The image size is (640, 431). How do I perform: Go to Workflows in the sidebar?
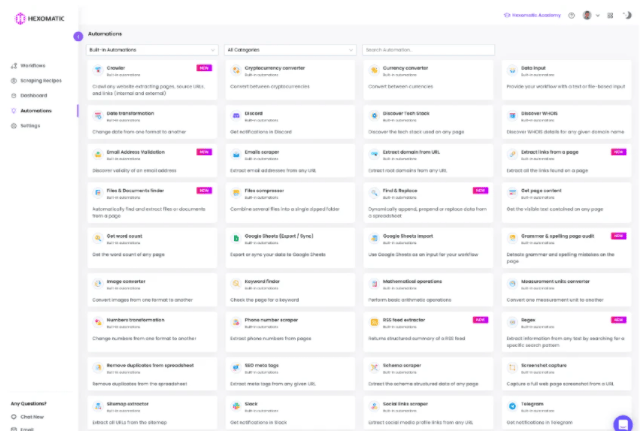tap(34, 65)
